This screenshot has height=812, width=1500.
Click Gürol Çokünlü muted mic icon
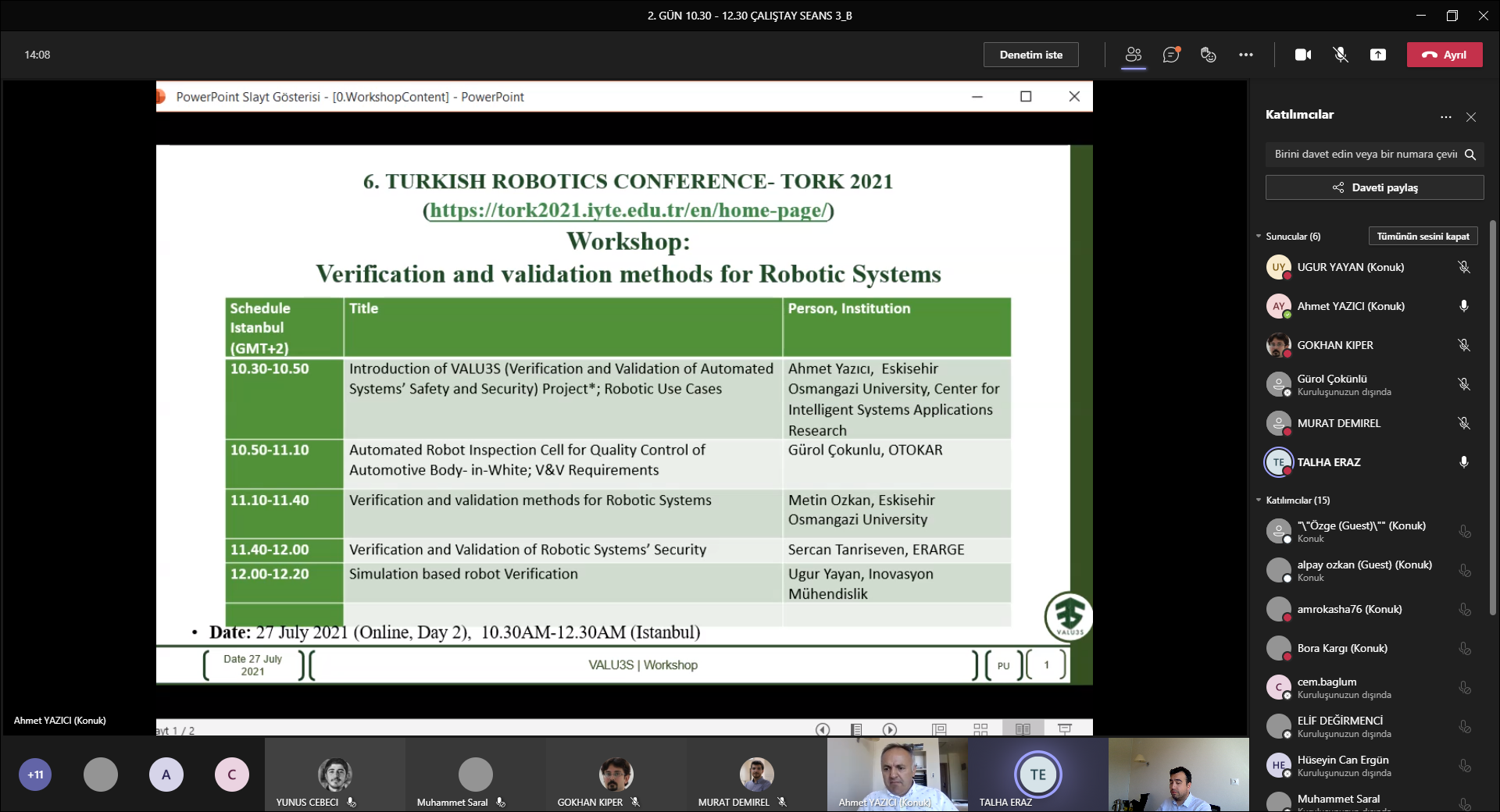(1464, 384)
